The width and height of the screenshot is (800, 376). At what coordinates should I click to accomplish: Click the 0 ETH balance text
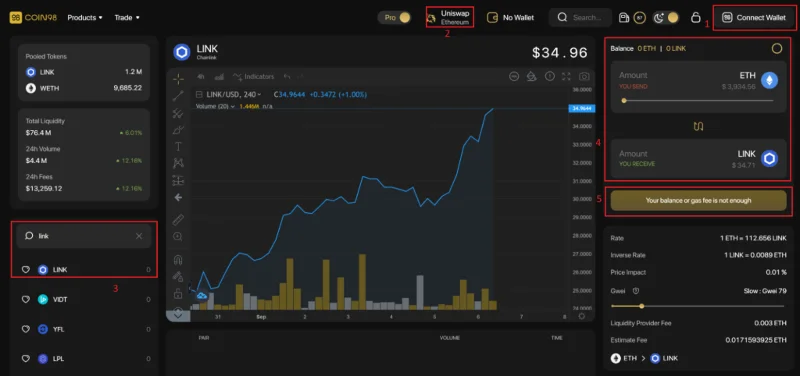click(646, 48)
